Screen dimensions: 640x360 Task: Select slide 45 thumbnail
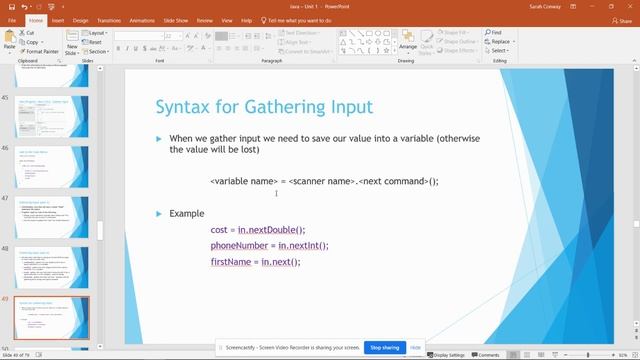pyautogui.click(x=51, y=116)
